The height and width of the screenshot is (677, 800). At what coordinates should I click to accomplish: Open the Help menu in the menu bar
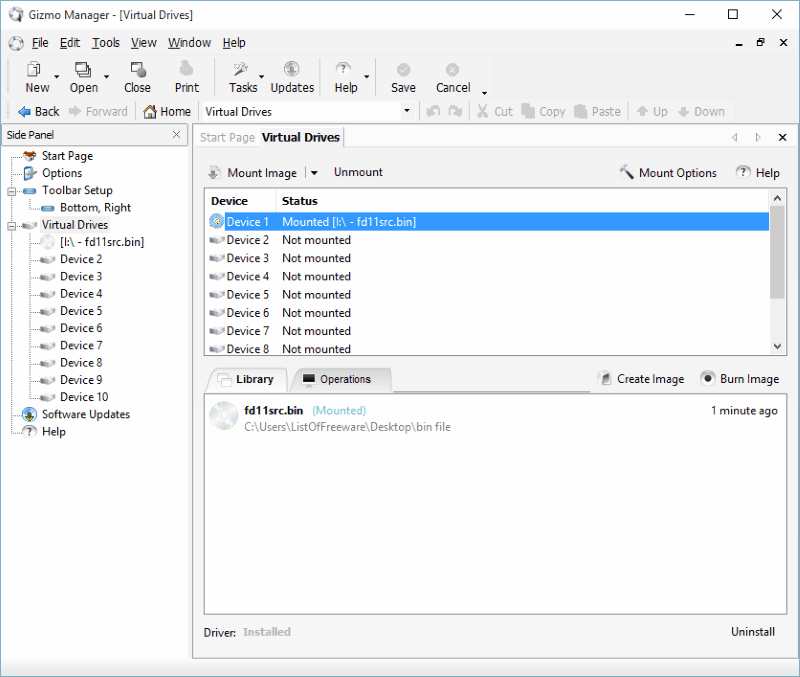coord(234,43)
